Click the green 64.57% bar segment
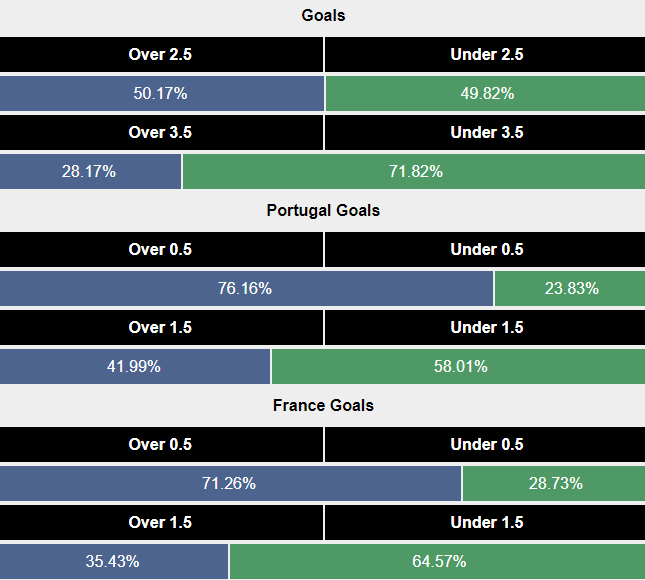 coord(438,562)
